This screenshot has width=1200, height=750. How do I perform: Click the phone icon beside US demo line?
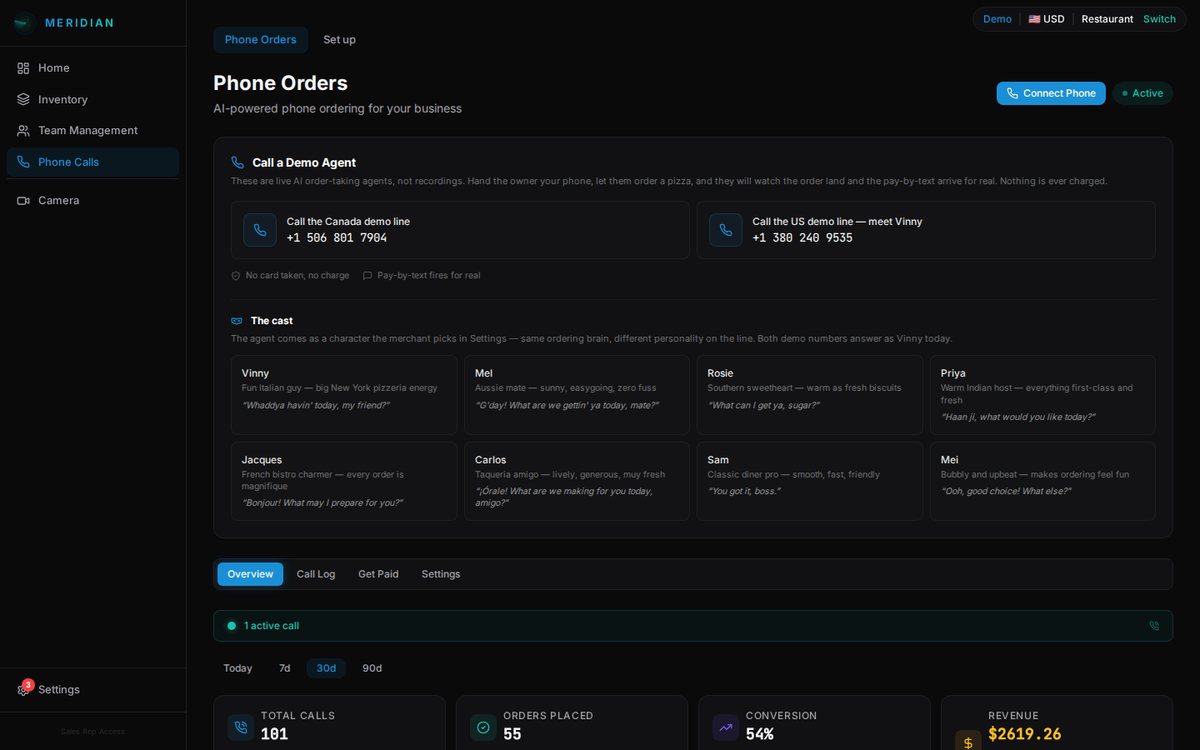[726, 230]
